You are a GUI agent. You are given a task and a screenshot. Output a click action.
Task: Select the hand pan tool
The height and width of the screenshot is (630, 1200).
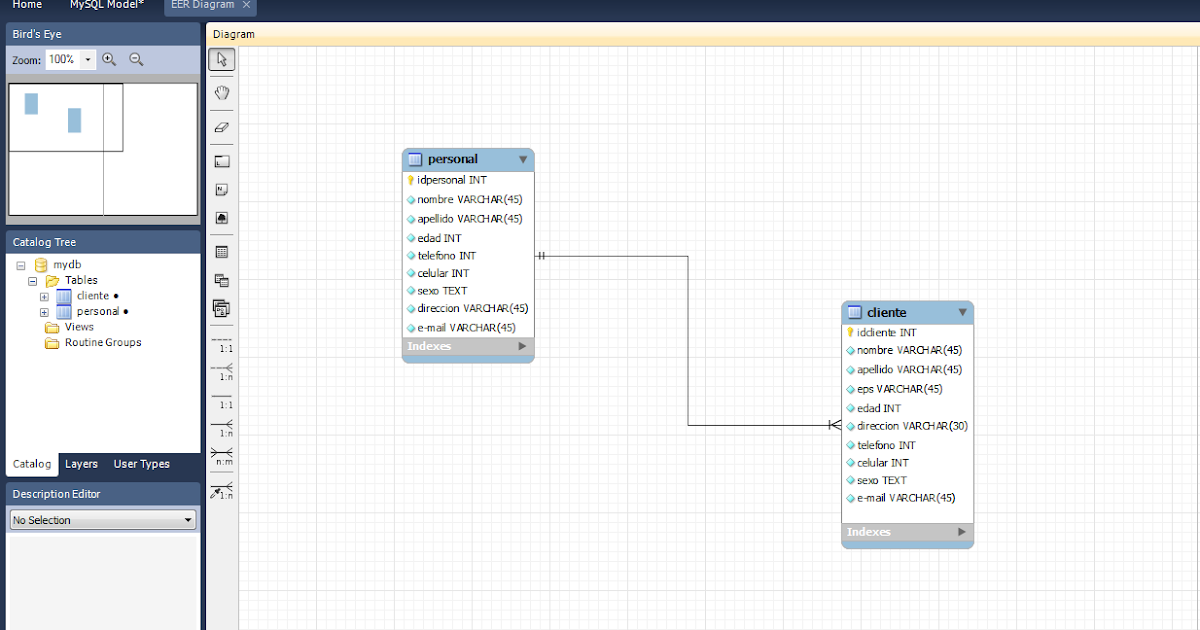tap(222, 93)
